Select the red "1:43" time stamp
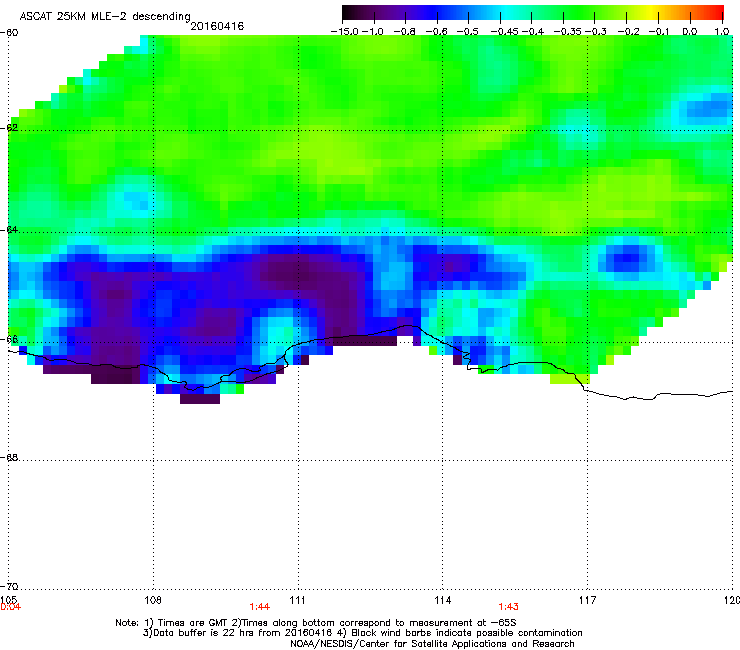 (508, 607)
